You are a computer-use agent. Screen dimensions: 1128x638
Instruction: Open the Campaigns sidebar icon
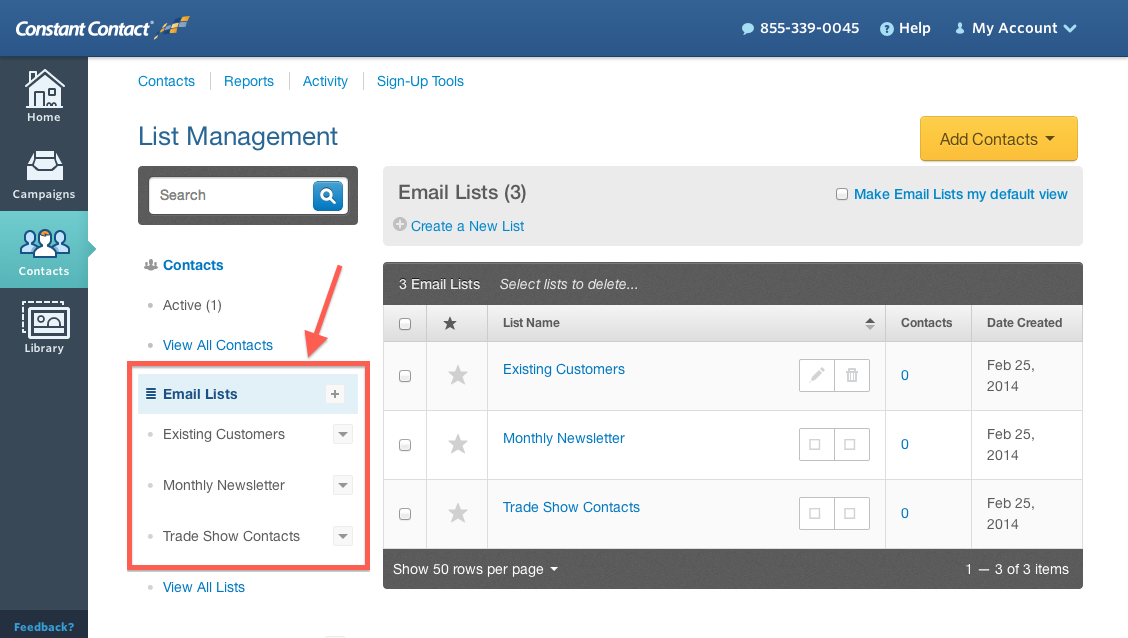click(x=44, y=175)
